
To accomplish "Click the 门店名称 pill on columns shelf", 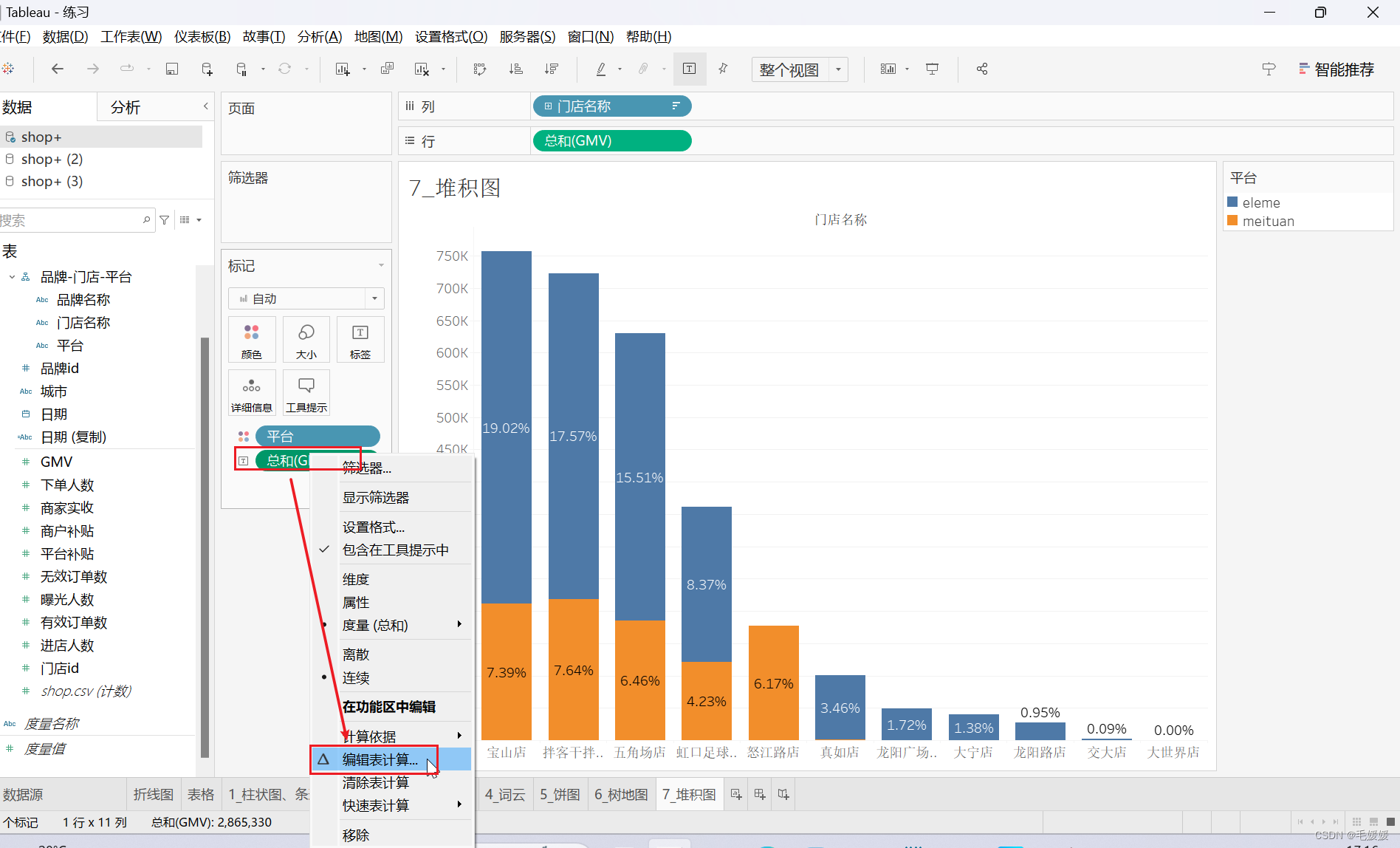I will [x=611, y=106].
